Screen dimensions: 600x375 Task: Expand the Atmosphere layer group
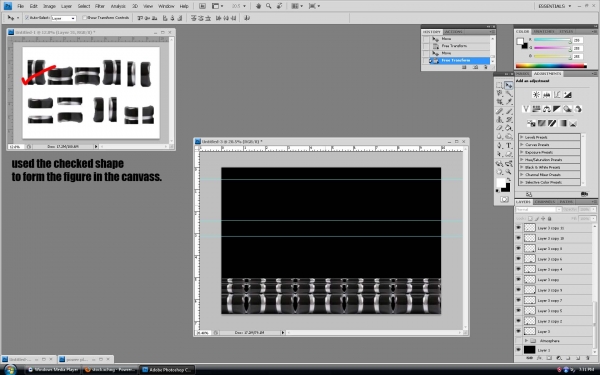coord(526,341)
